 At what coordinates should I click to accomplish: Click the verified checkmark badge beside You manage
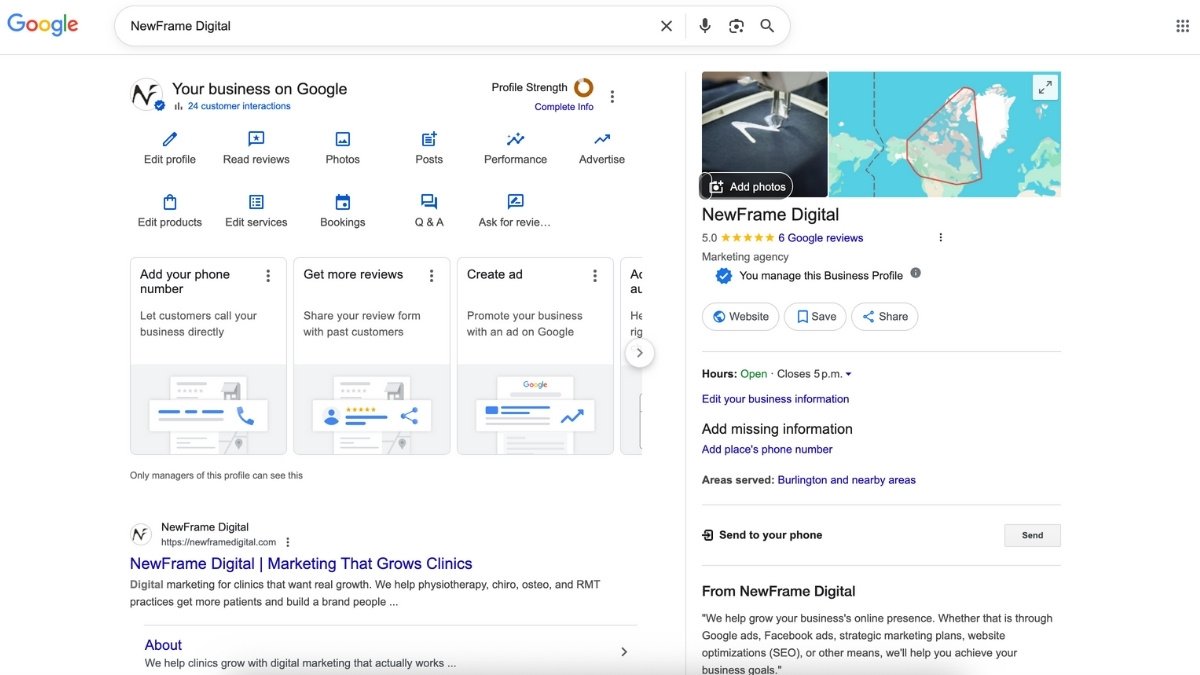724,276
